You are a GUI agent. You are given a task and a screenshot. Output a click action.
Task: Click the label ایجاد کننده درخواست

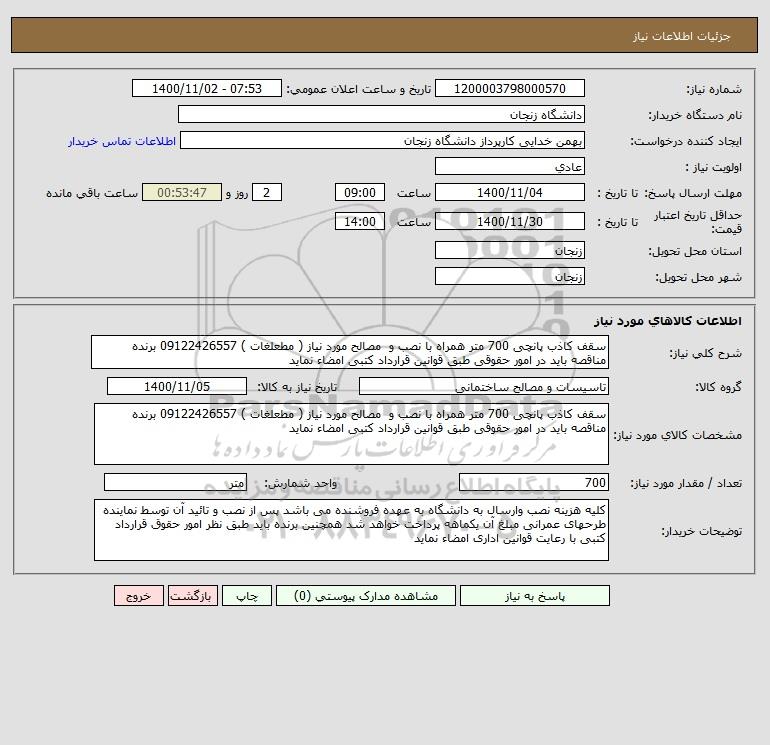pyautogui.click(x=686, y=141)
